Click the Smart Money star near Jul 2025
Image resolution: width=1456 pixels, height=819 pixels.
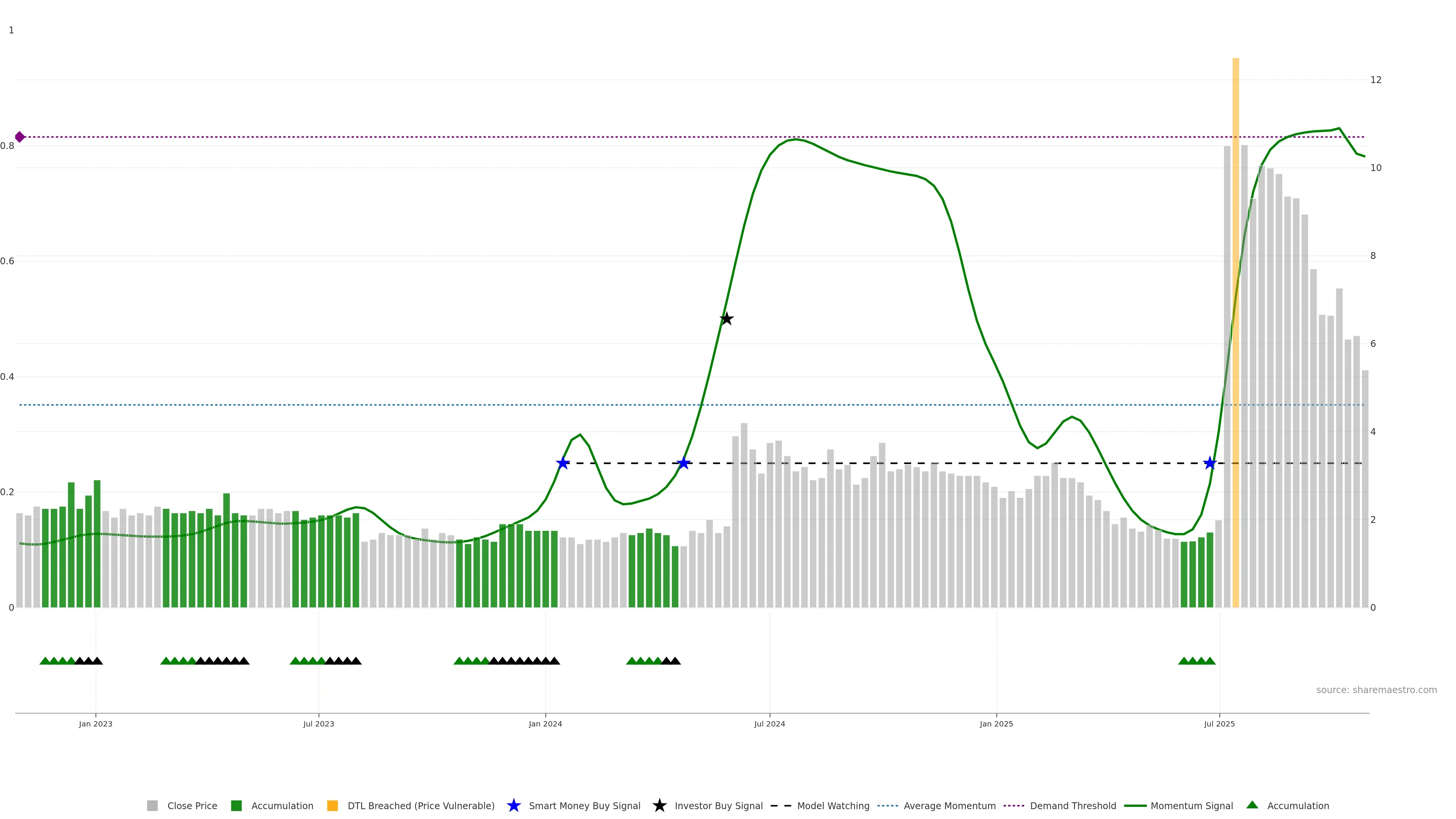pyautogui.click(x=1210, y=463)
